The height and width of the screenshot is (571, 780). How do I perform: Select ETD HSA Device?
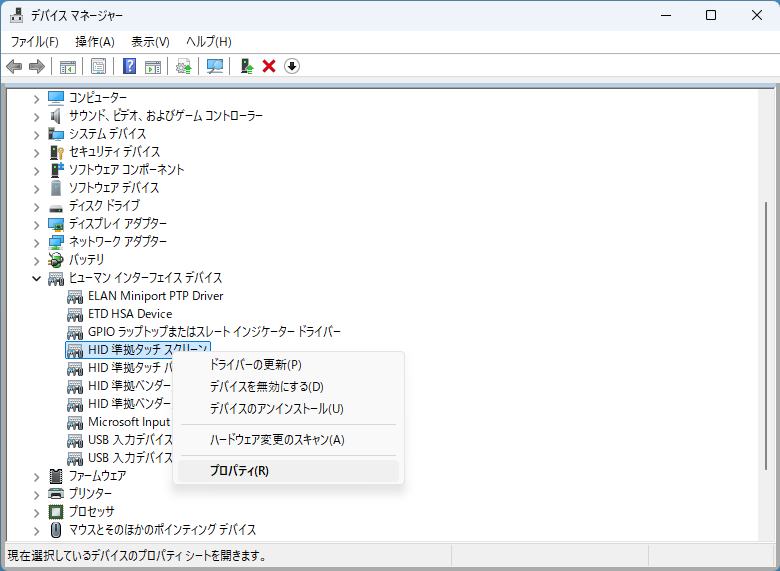click(x=130, y=314)
